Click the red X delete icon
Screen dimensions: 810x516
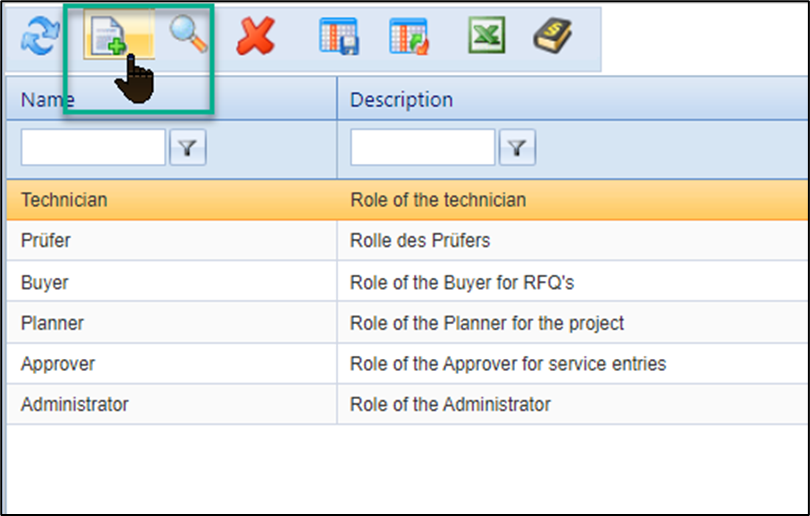(x=255, y=37)
